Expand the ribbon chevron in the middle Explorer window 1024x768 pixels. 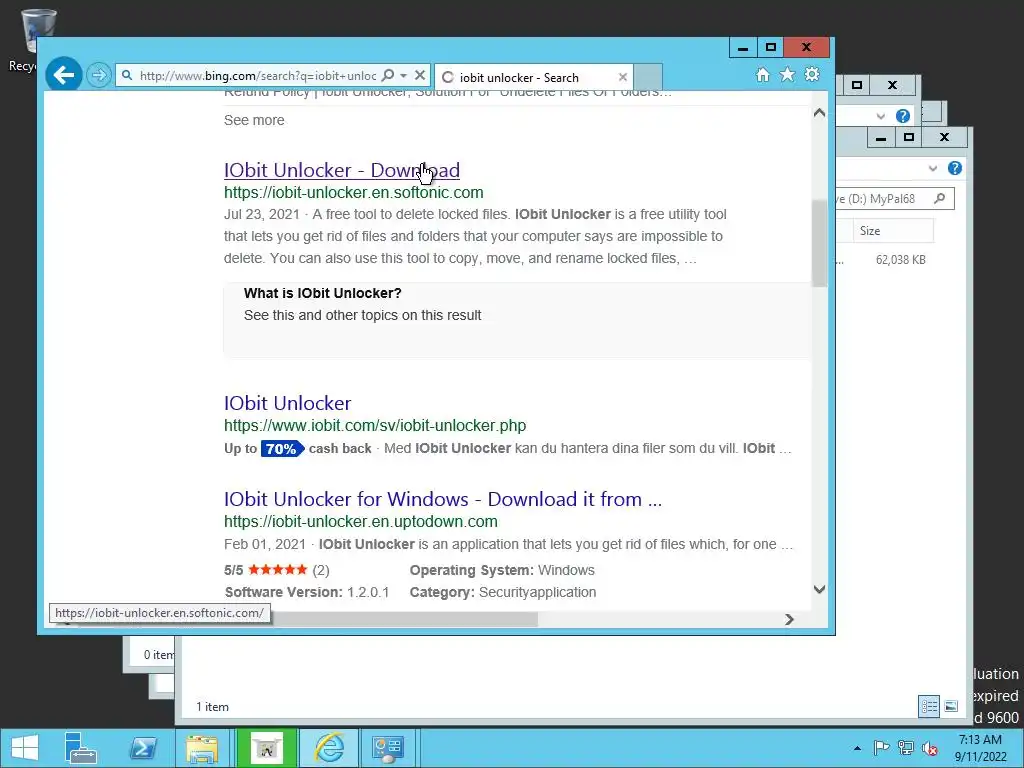pos(880,116)
